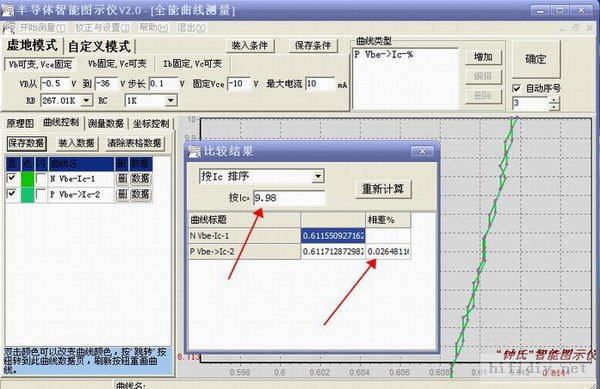The width and height of the screenshot is (600, 389).
Task: Open the 帮助 menu
Action: [153, 28]
